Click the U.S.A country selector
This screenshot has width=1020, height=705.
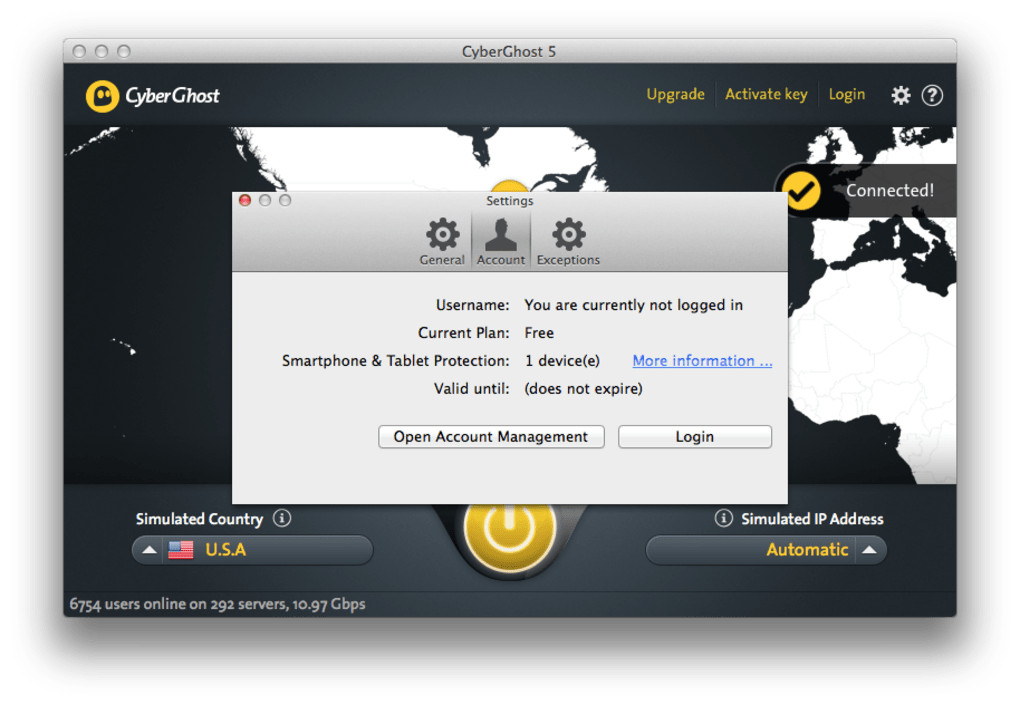point(252,550)
